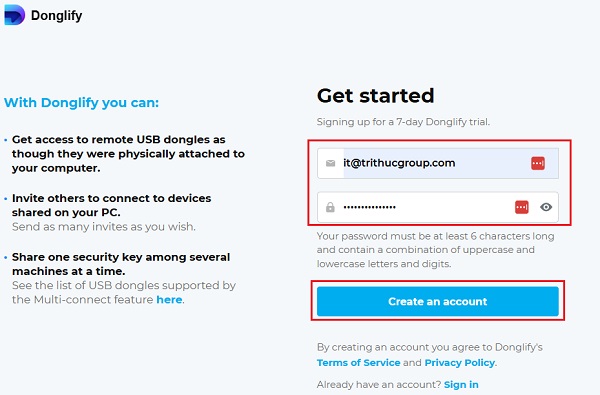Click the Donglify brand name text

tap(56, 16)
